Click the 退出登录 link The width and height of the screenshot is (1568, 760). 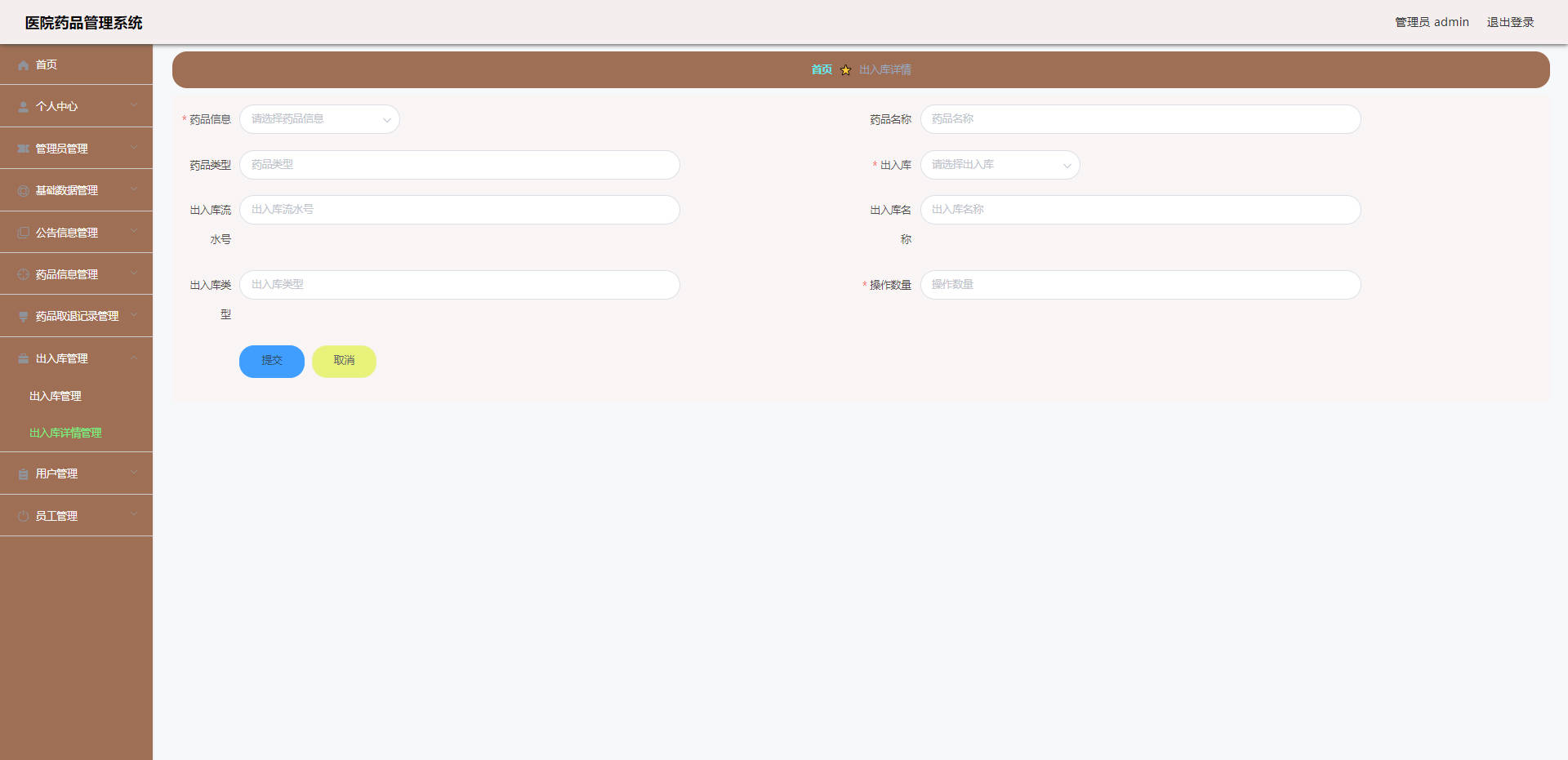click(1510, 22)
